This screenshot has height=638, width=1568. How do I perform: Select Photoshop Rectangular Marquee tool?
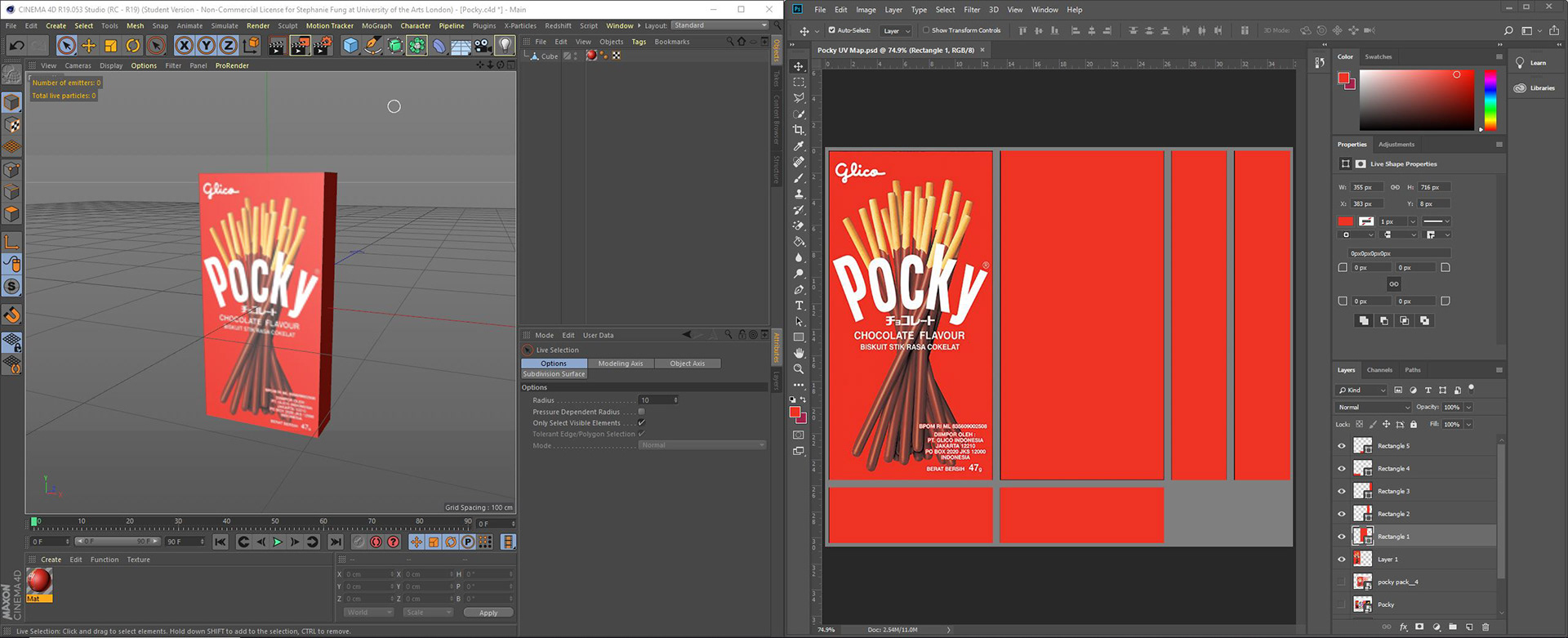pos(799,82)
